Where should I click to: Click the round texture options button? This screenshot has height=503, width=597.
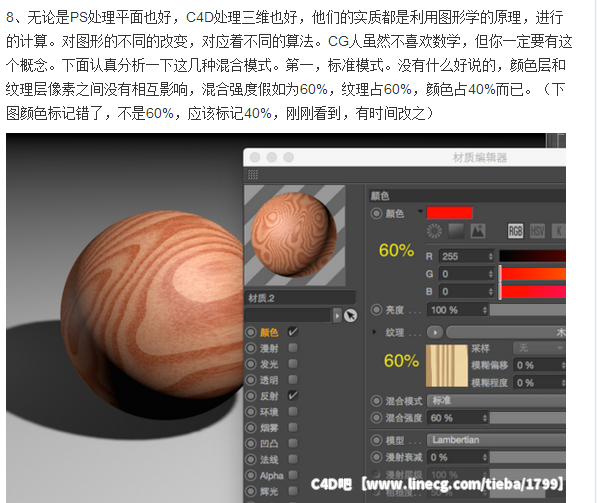[435, 332]
